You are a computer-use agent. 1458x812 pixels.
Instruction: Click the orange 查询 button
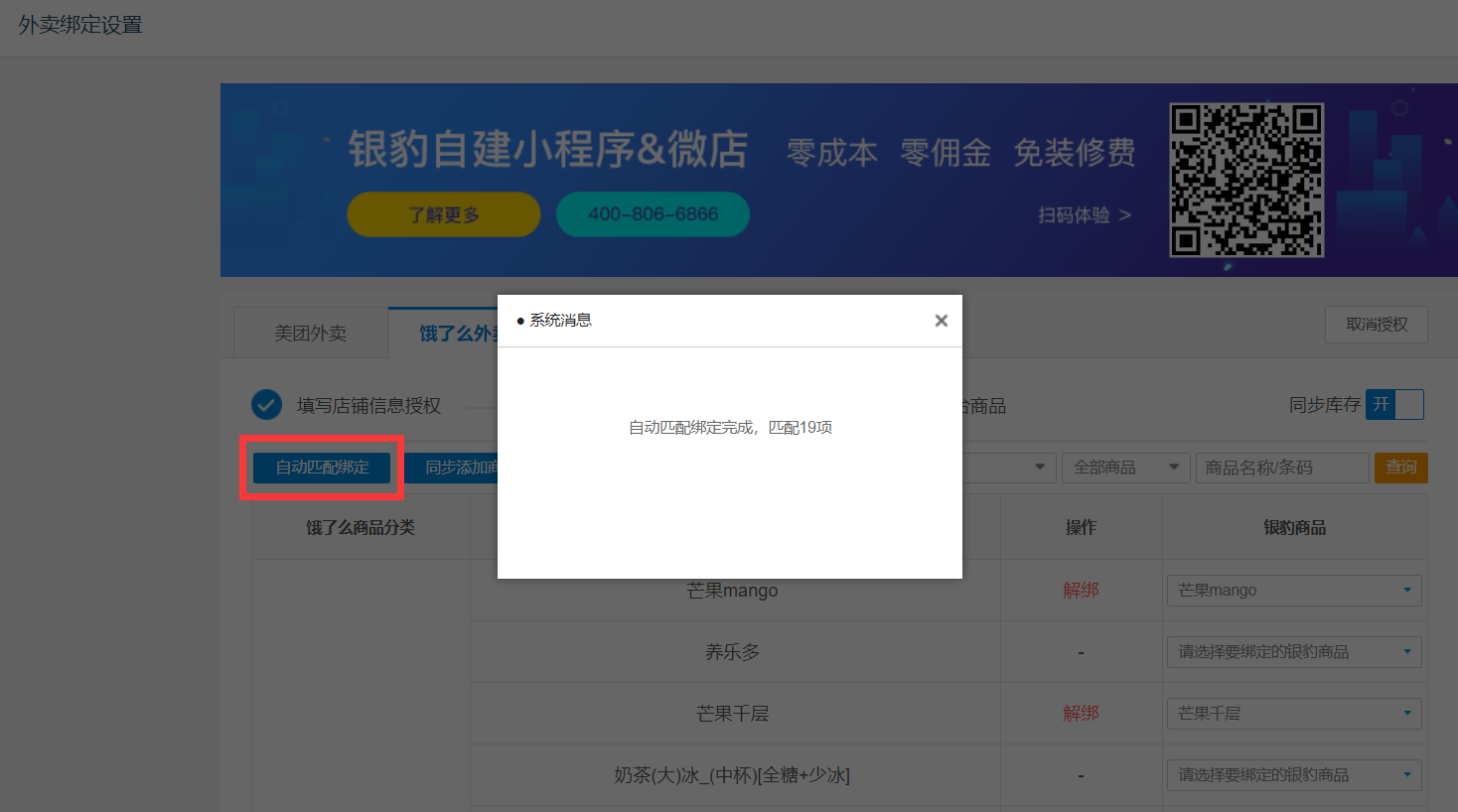pos(1401,468)
